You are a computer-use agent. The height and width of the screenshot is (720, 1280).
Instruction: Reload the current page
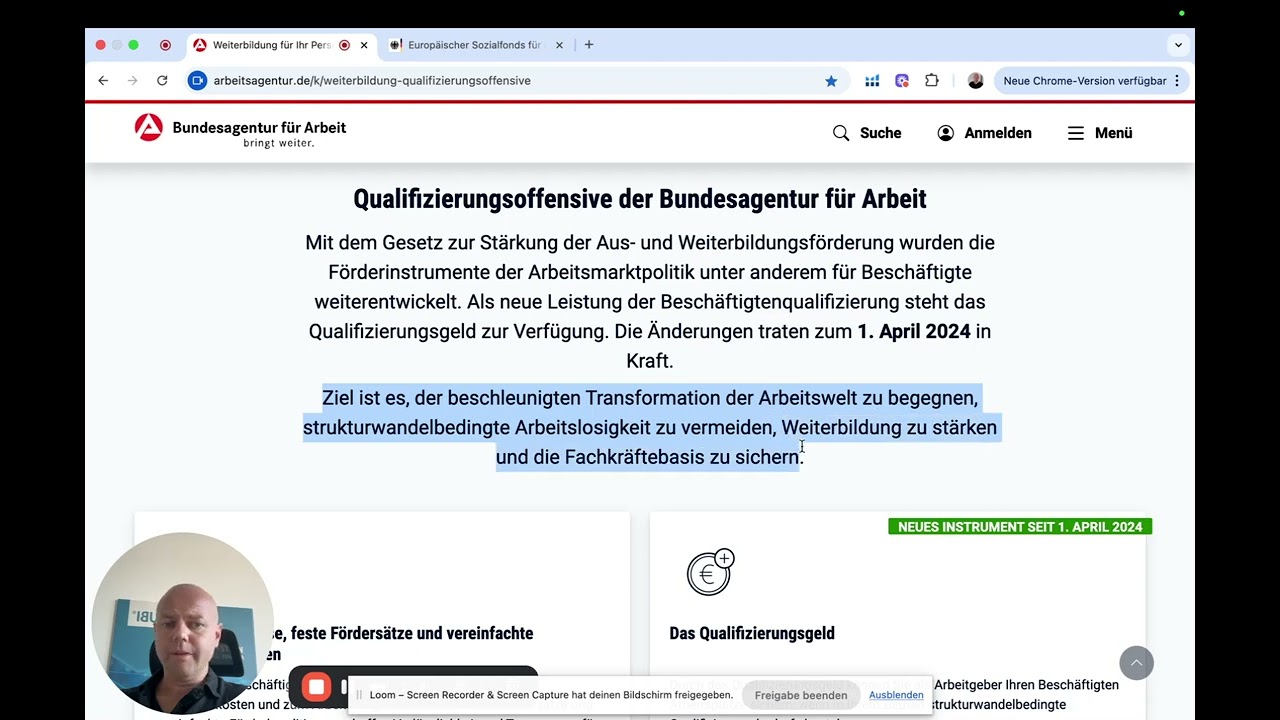pyautogui.click(x=162, y=81)
